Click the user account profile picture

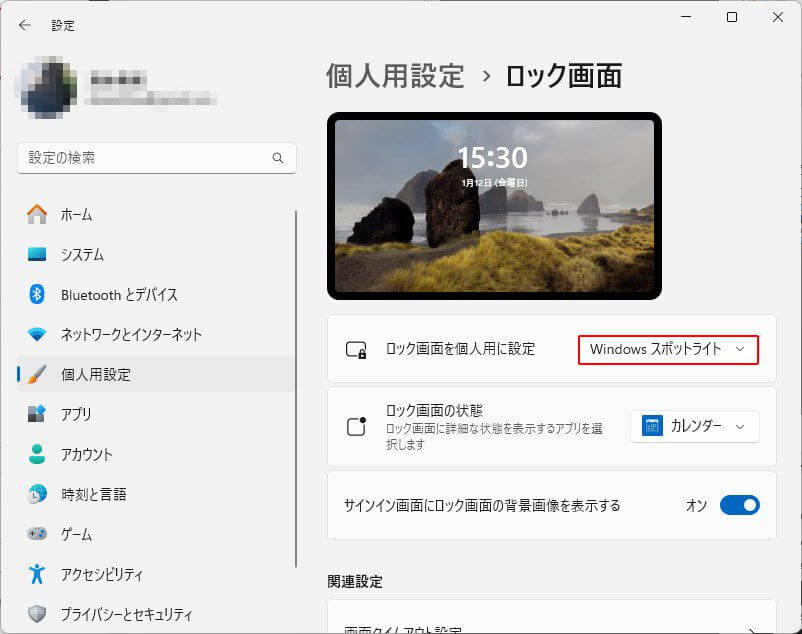point(48,88)
